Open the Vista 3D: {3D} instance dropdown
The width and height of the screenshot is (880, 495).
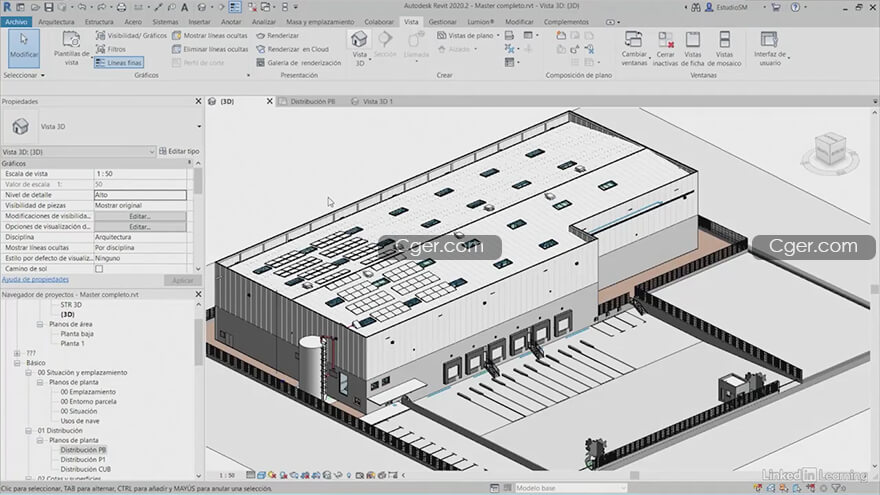pos(78,151)
